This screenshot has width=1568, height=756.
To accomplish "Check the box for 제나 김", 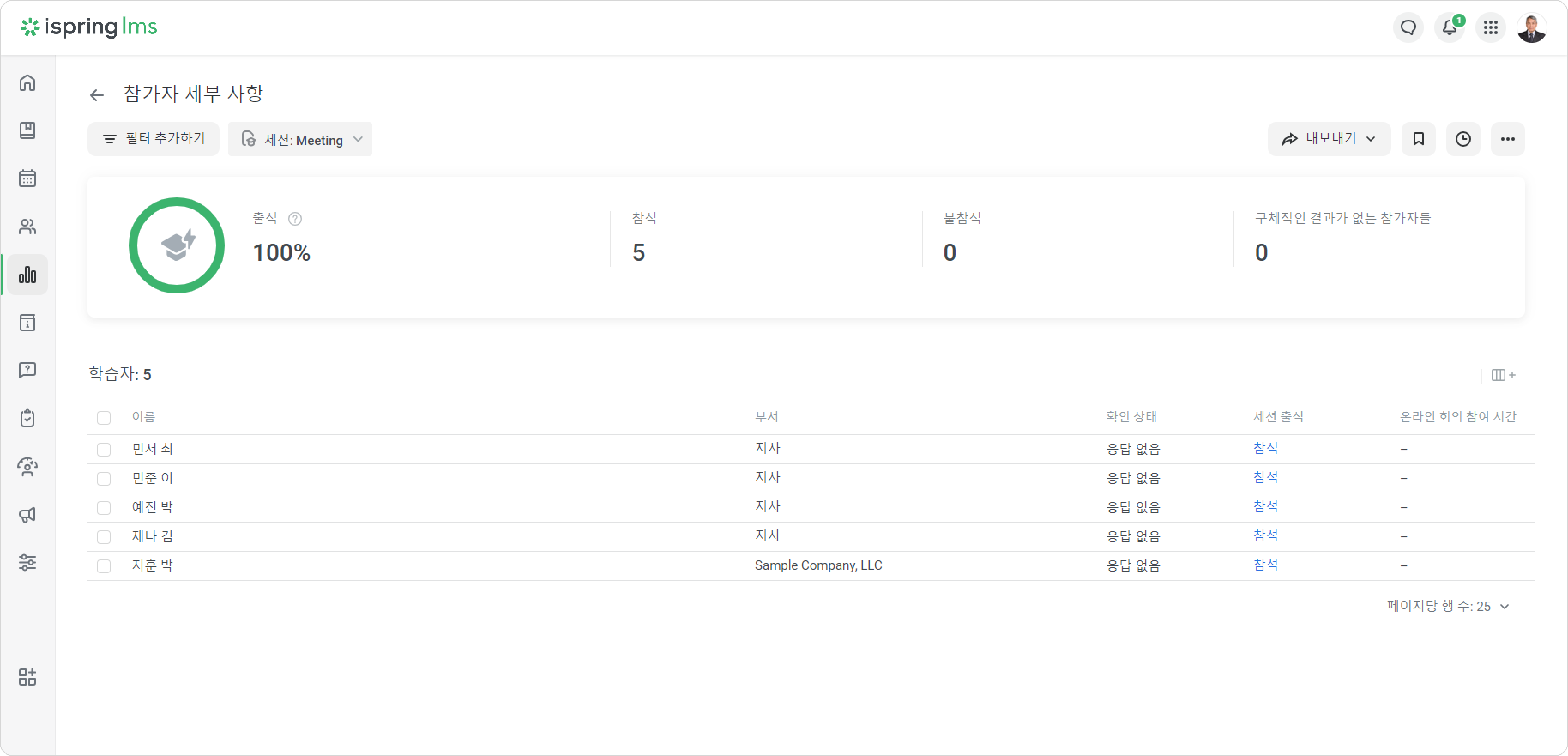I will [x=104, y=537].
